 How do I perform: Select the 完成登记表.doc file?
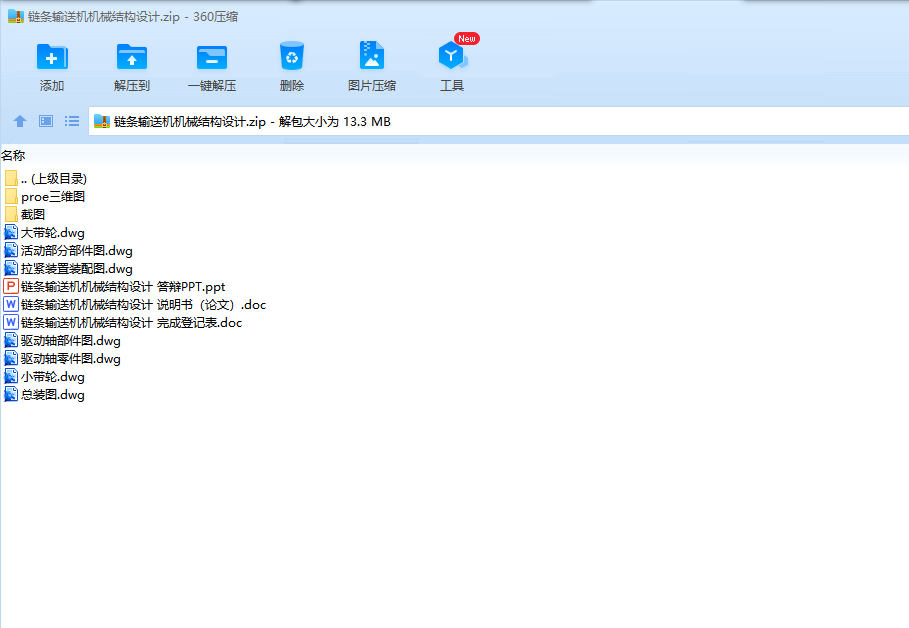point(123,322)
